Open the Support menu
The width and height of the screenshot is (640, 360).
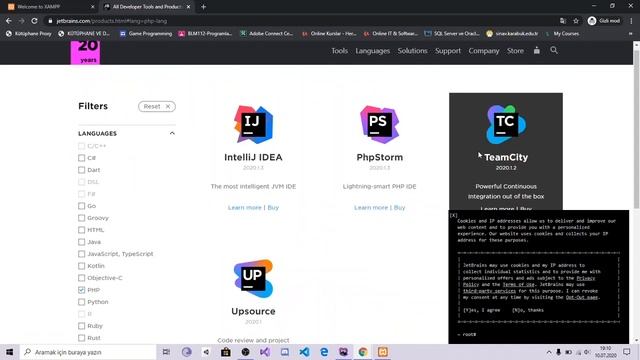click(448, 51)
